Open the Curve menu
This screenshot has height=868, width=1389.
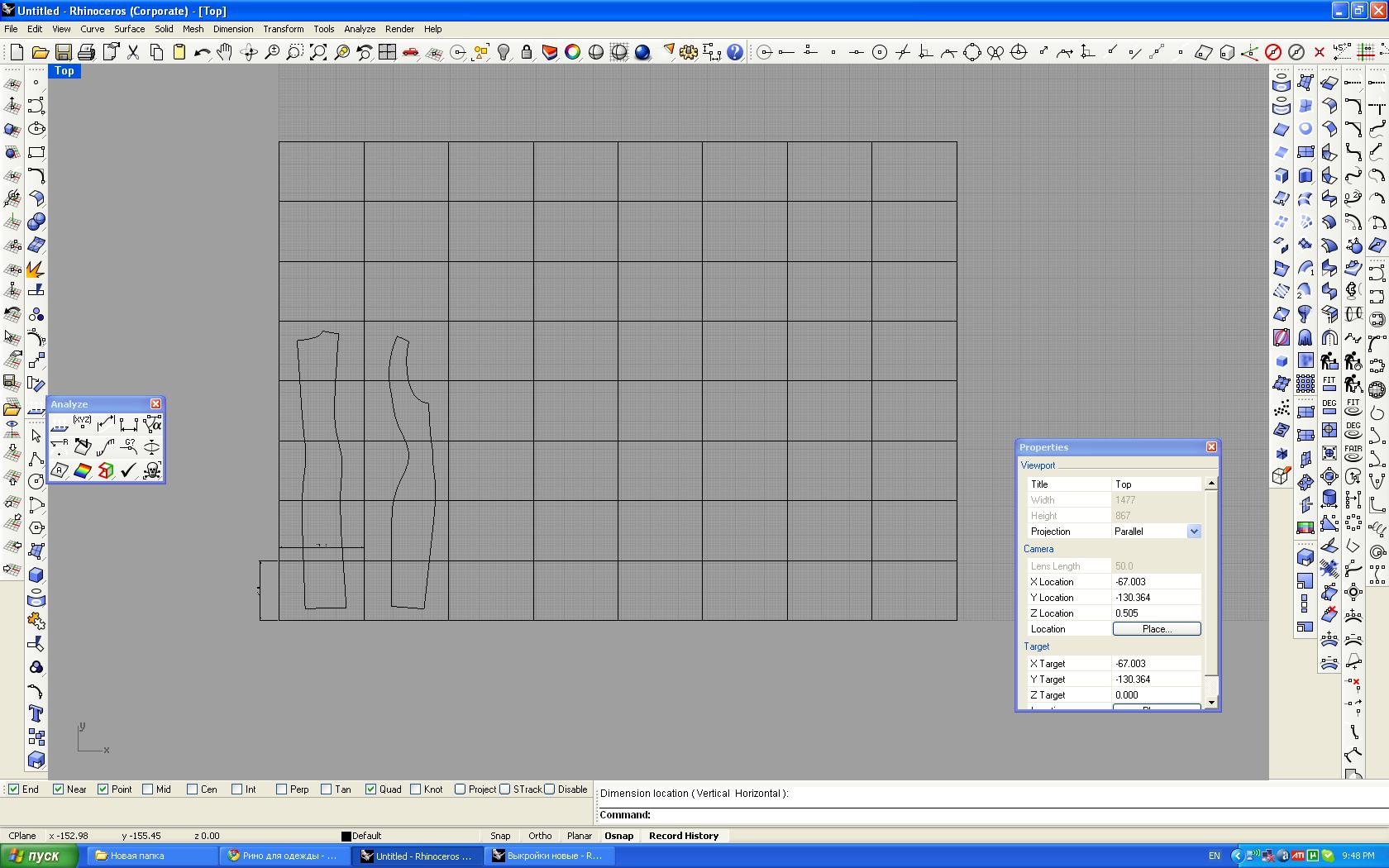click(x=92, y=29)
